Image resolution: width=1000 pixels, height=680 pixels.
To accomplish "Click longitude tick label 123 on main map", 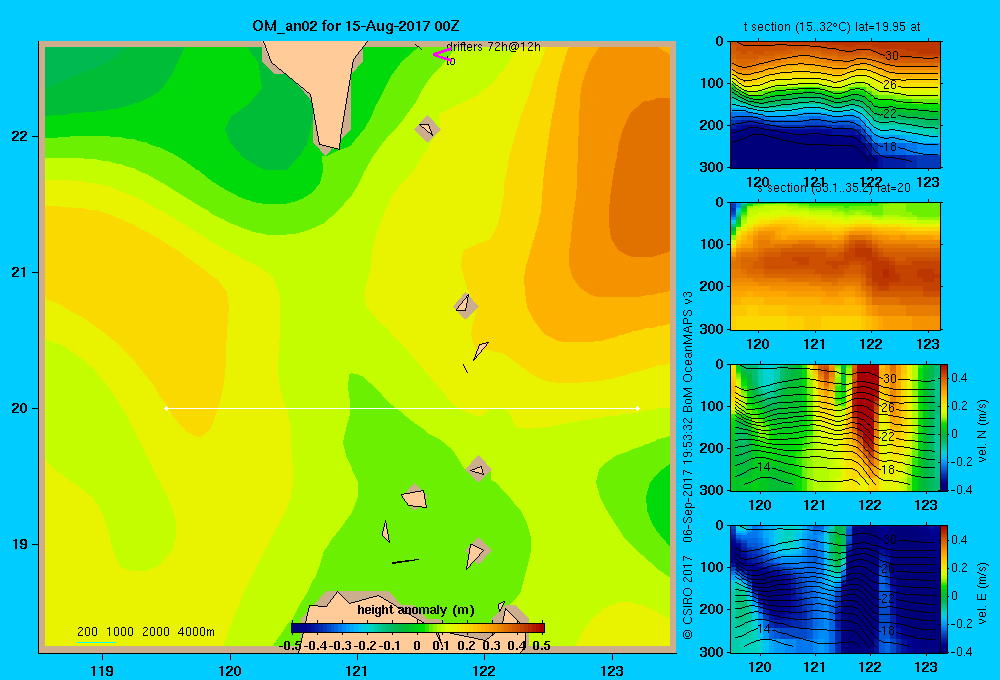I will coord(612,670).
